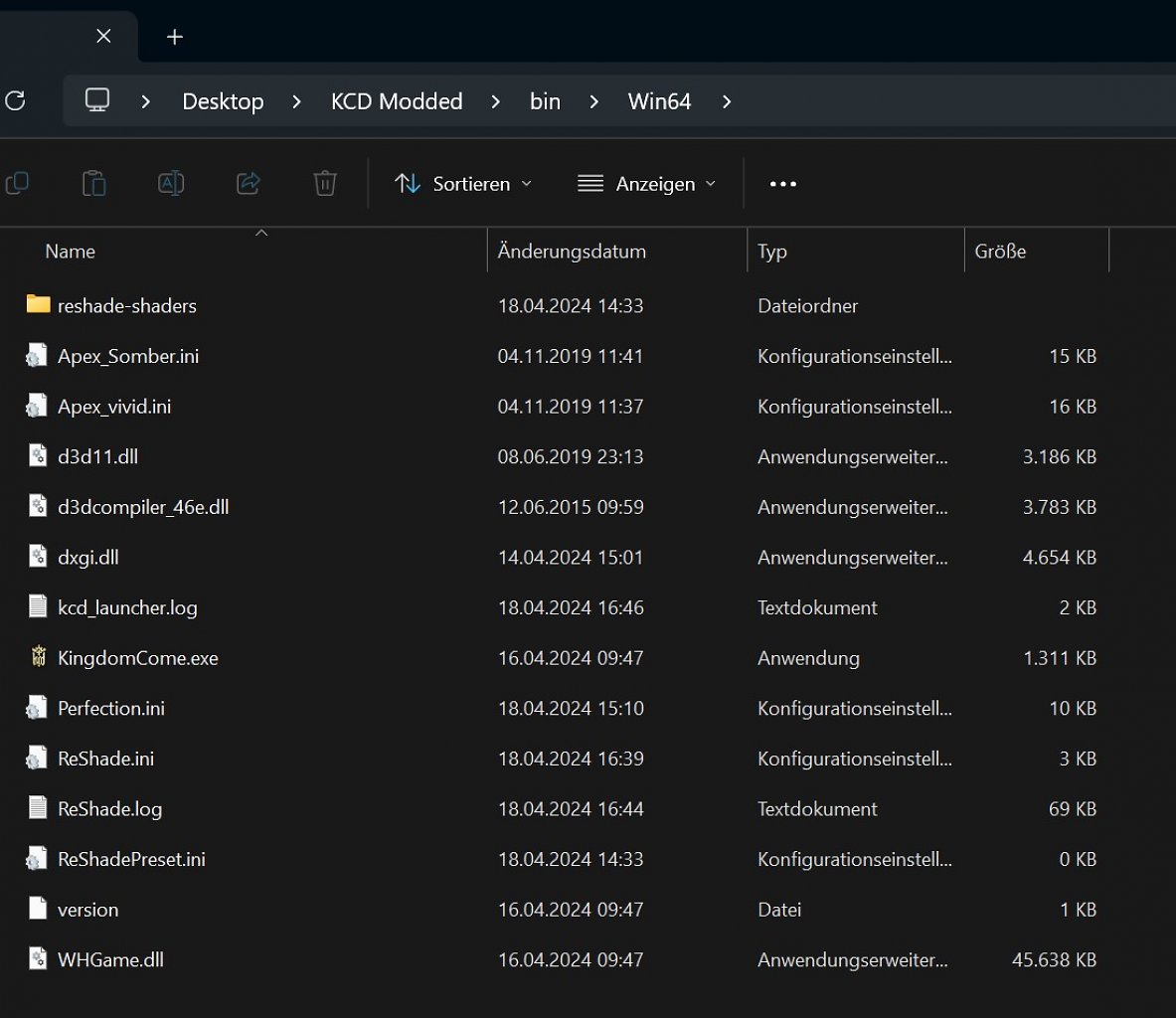
Task: Add a new Explorer tab
Action: coord(175,37)
